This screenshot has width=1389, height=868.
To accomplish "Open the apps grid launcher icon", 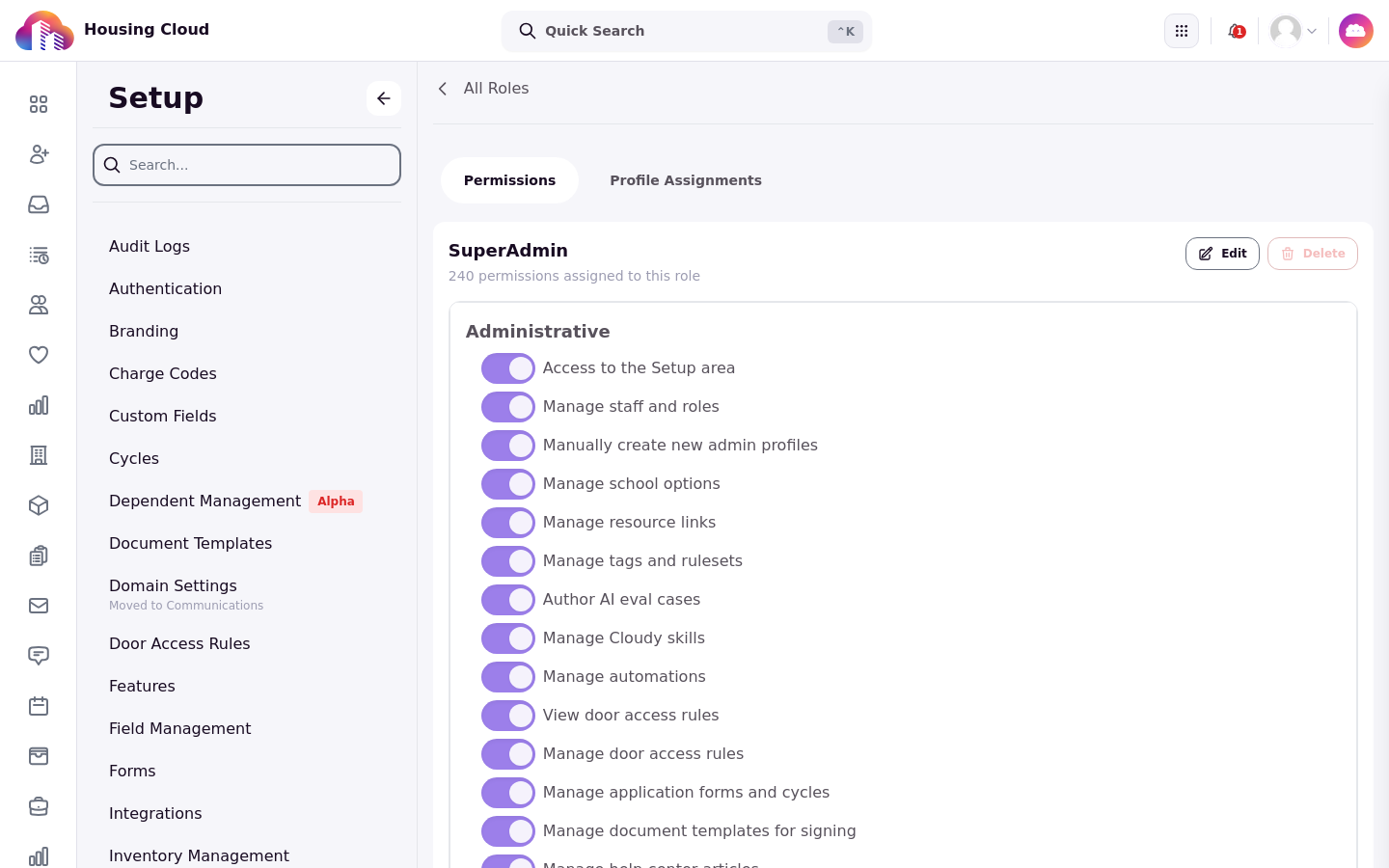I will tap(1182, 31).
